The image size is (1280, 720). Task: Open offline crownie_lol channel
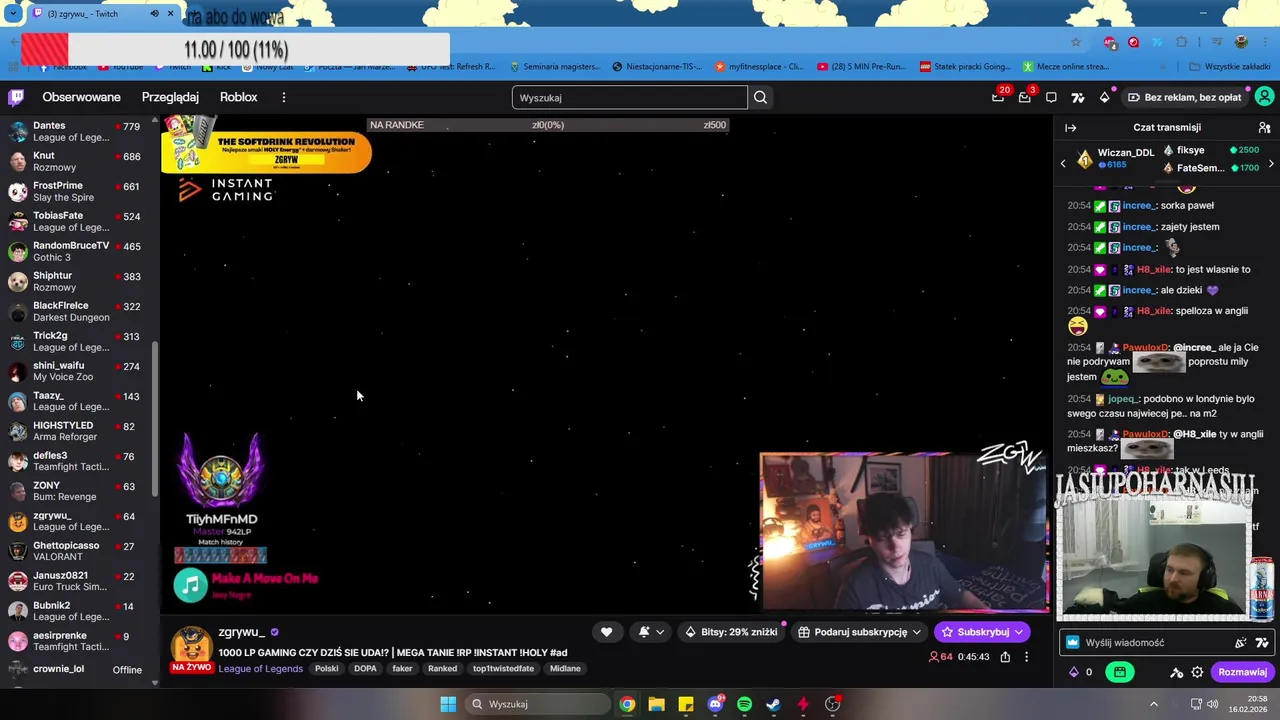(x=76, y=669)
